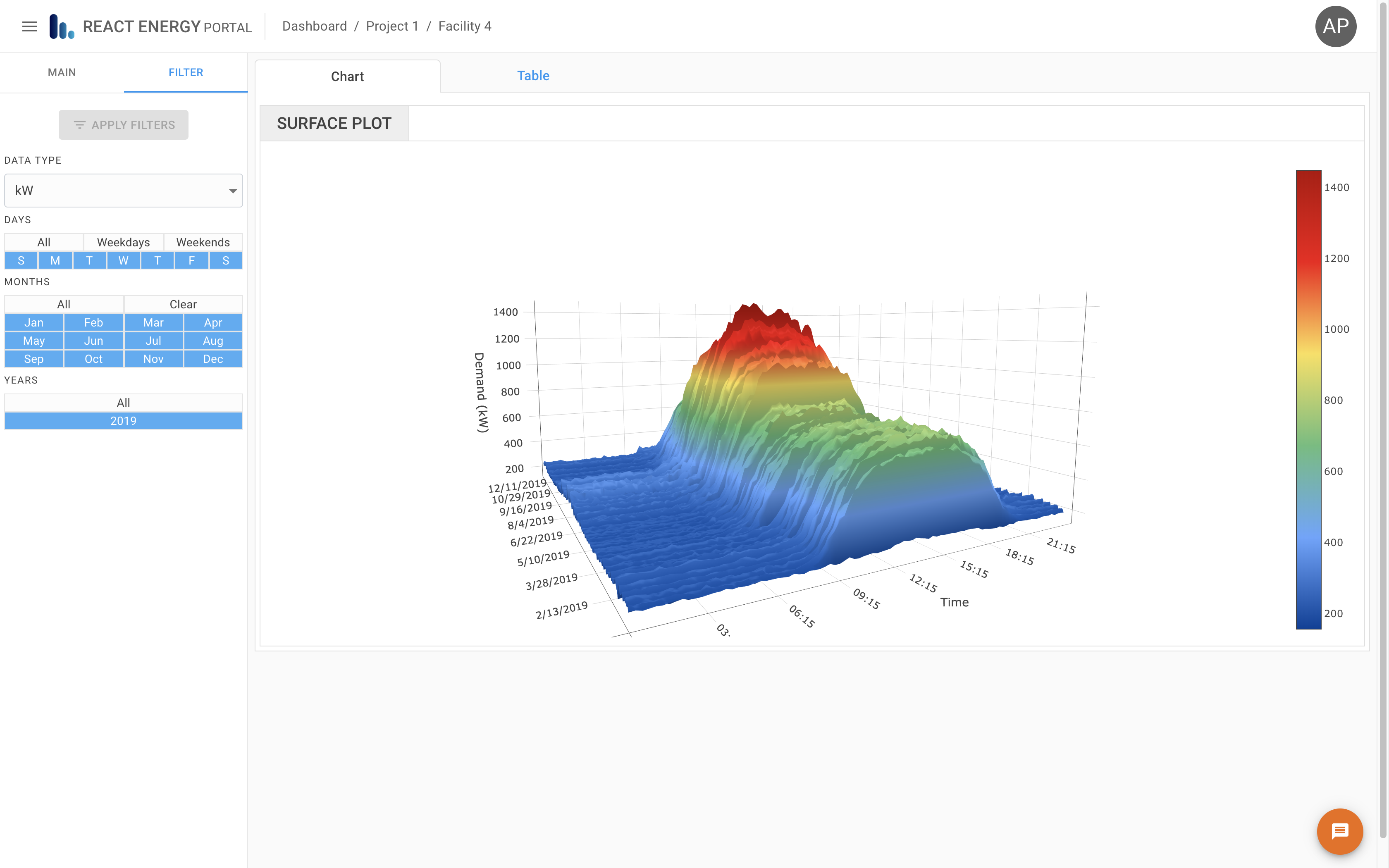Navigate to Dashboard via breadcrumb

click(315, 26)
